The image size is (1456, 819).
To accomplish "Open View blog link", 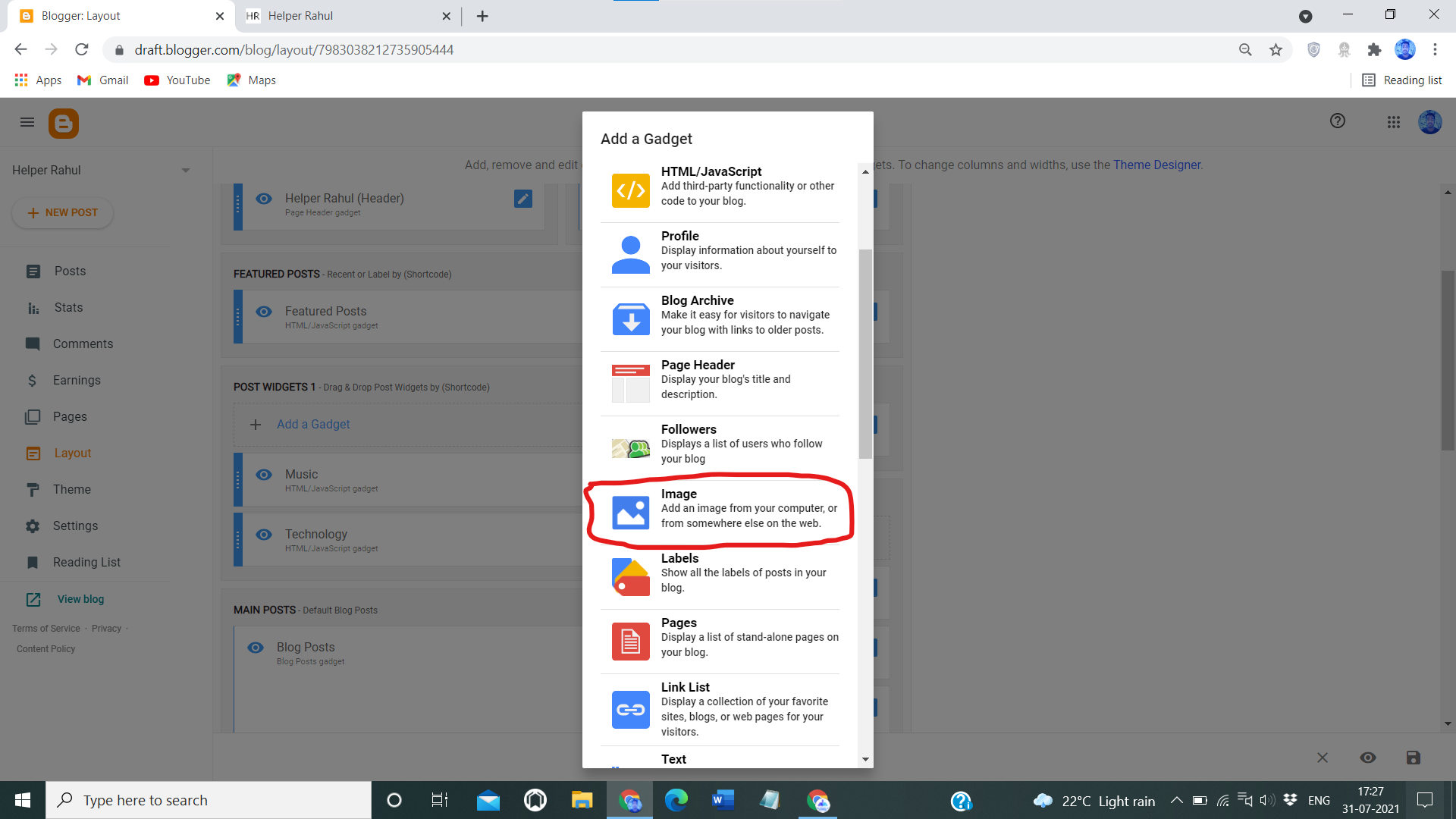I will click(x=80, y=599).
